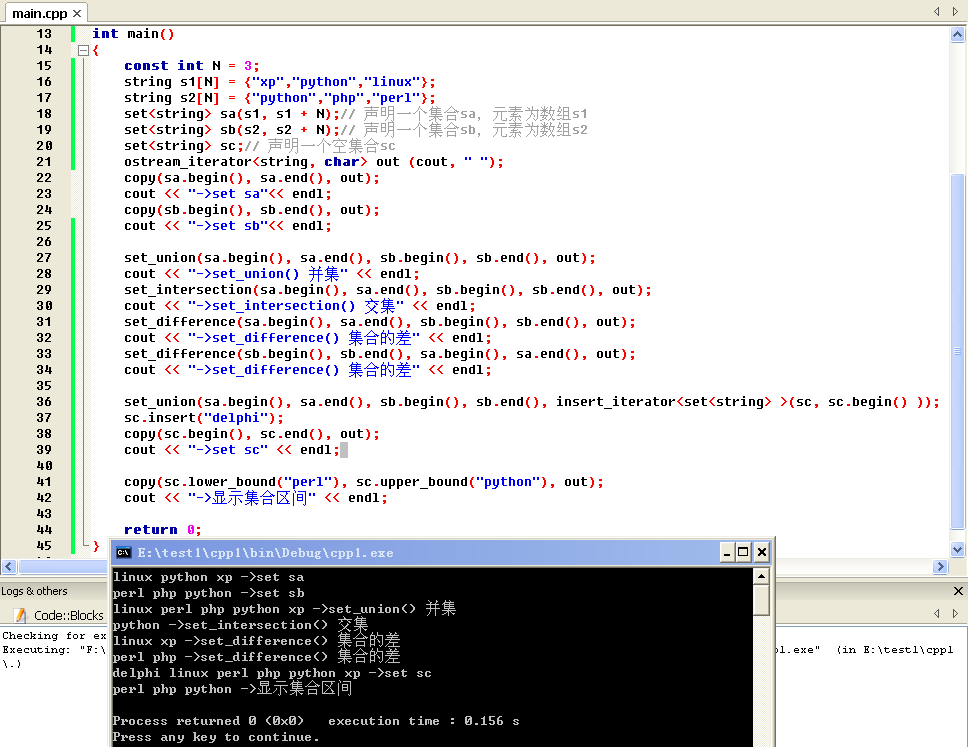This screenshot has height=747, width=968.
Task: Close the main.cpp editor tab
Action: pyautogui.click(x=77, y=13)
